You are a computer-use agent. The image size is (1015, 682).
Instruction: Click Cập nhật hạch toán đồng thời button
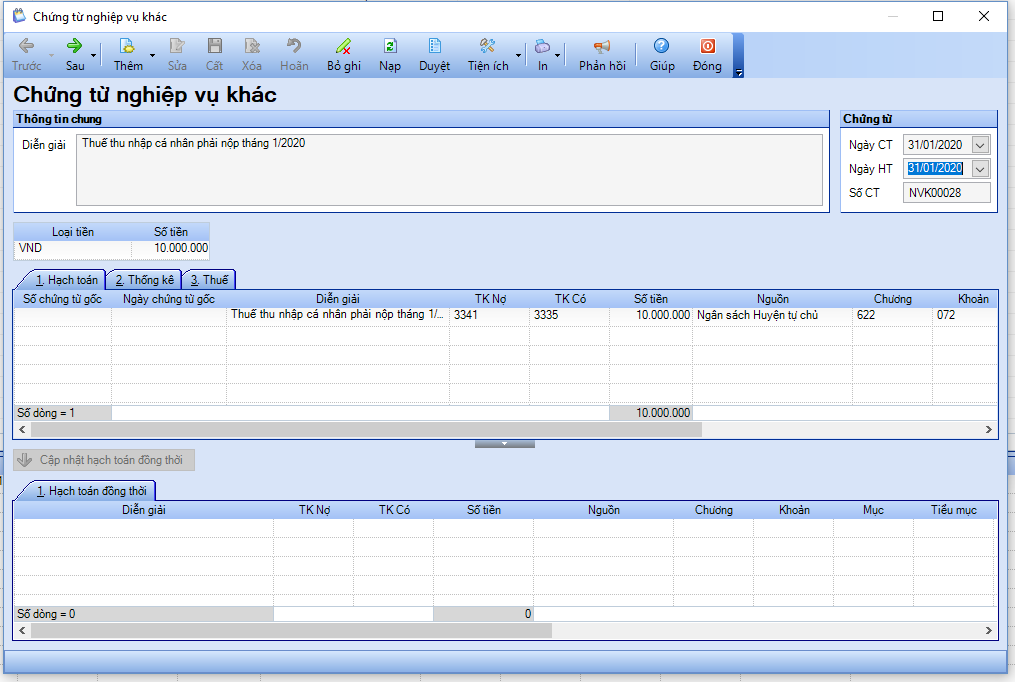(x=104, y=460)
